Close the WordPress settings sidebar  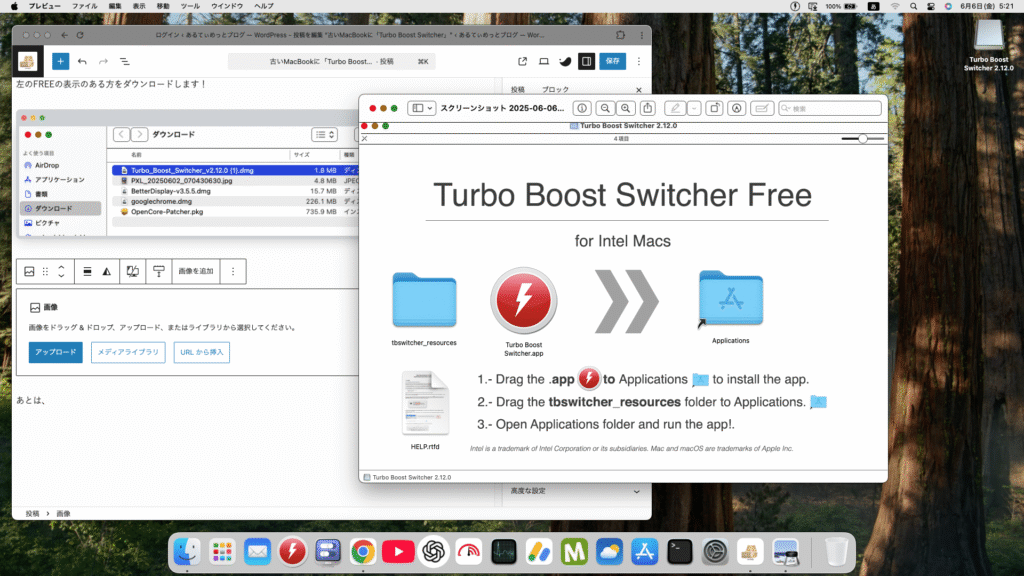(x=639, y=89)
